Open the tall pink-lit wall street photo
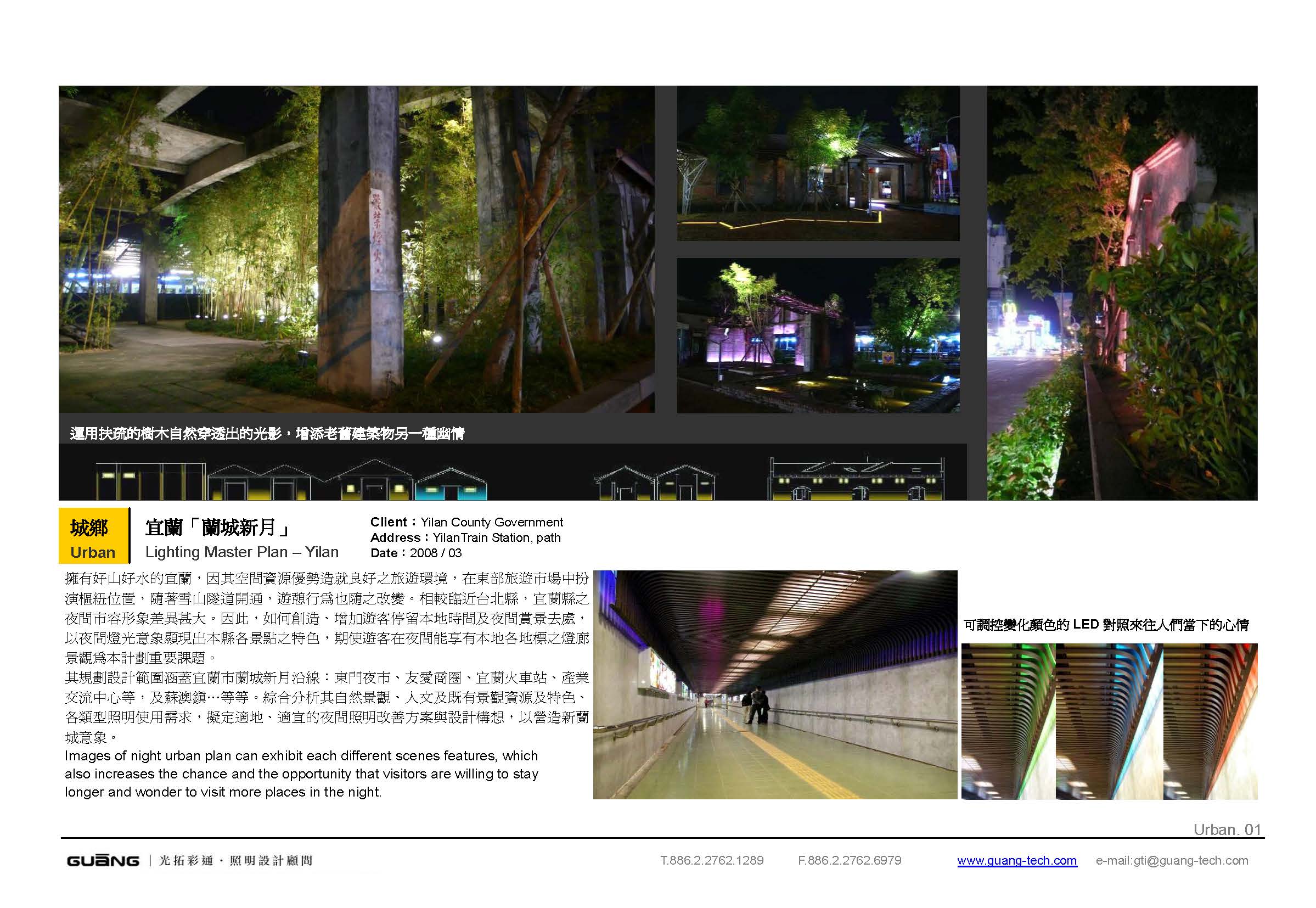Viewport: 1316px width, 908px height. (x=1122, y=293)
